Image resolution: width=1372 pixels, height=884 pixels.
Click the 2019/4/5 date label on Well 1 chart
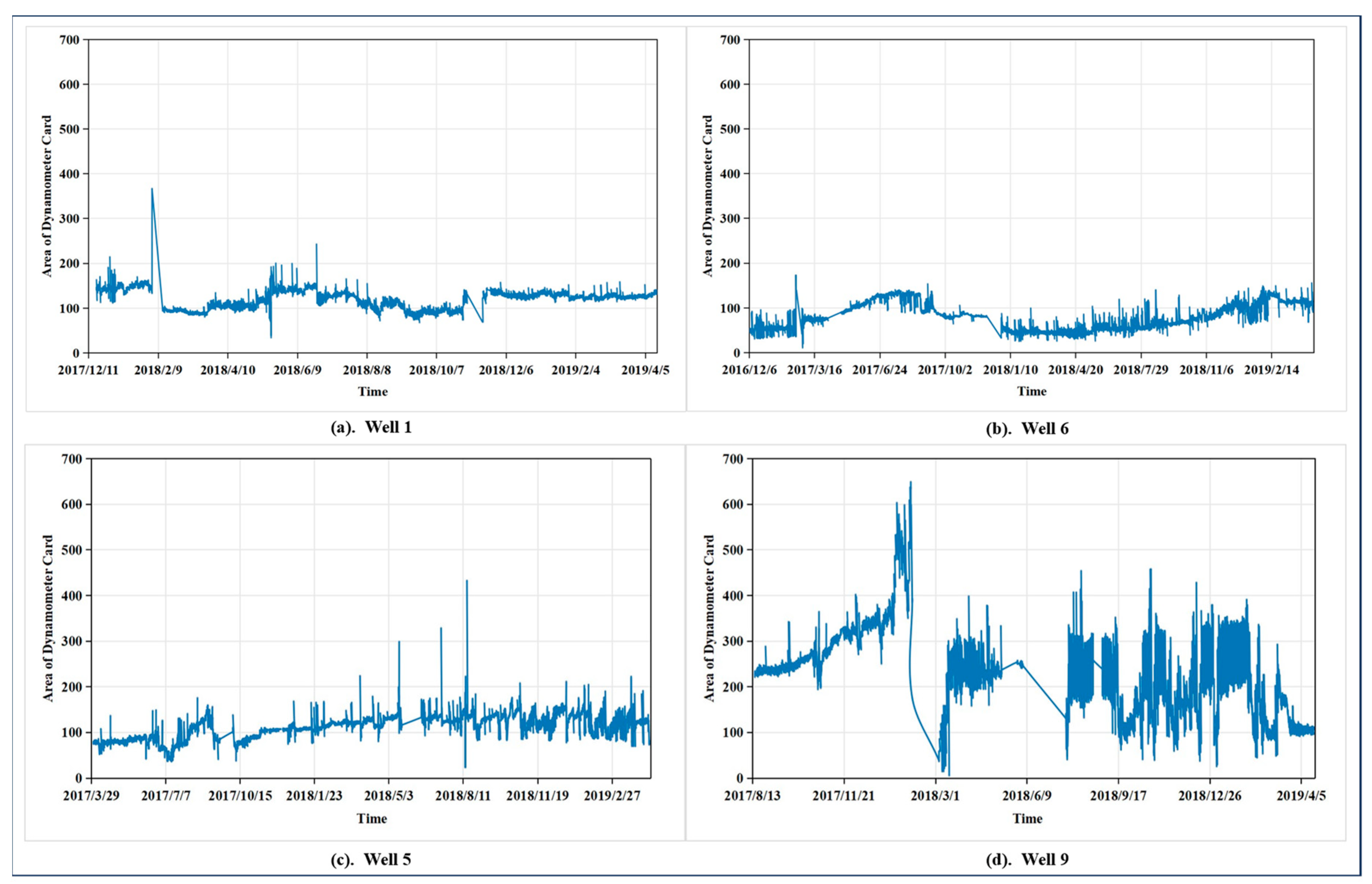645,370
